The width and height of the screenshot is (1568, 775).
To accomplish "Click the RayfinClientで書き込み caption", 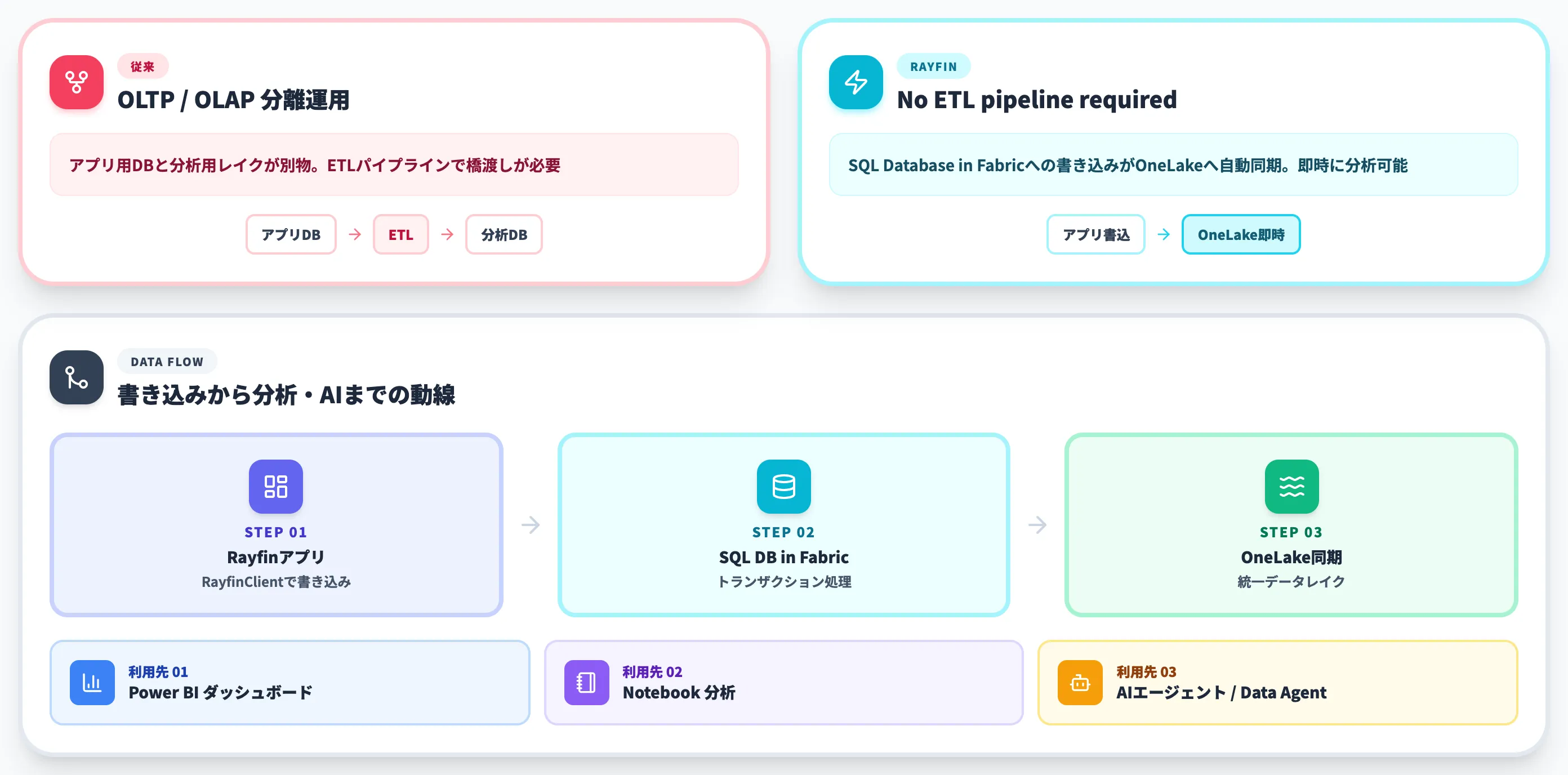I will [276, 581].
